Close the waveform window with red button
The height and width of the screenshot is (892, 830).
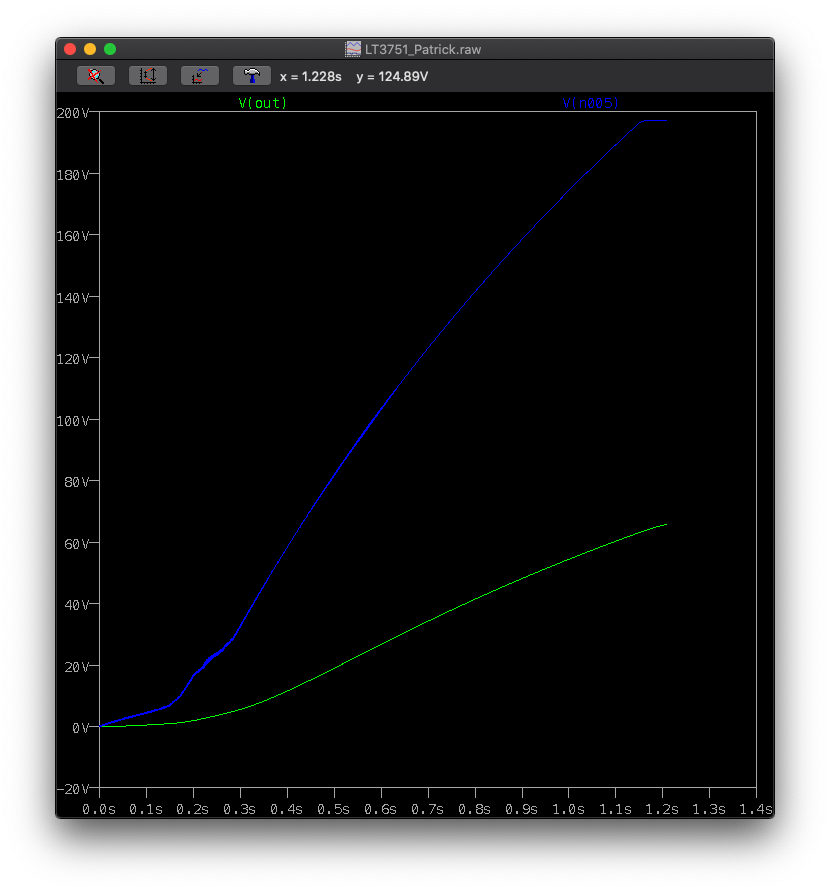pyautogui.click(x=70, y=49)
